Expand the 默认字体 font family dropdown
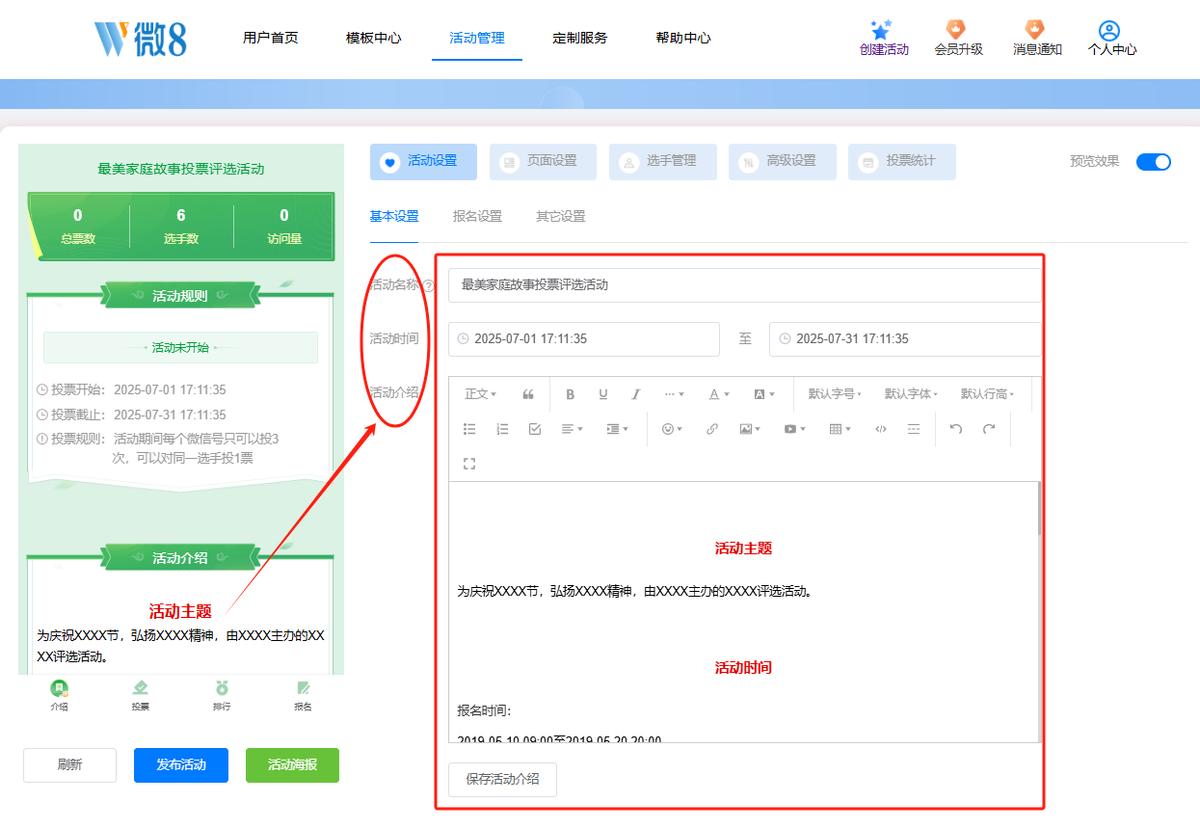The image size is (1200, 830). point(911,394)
